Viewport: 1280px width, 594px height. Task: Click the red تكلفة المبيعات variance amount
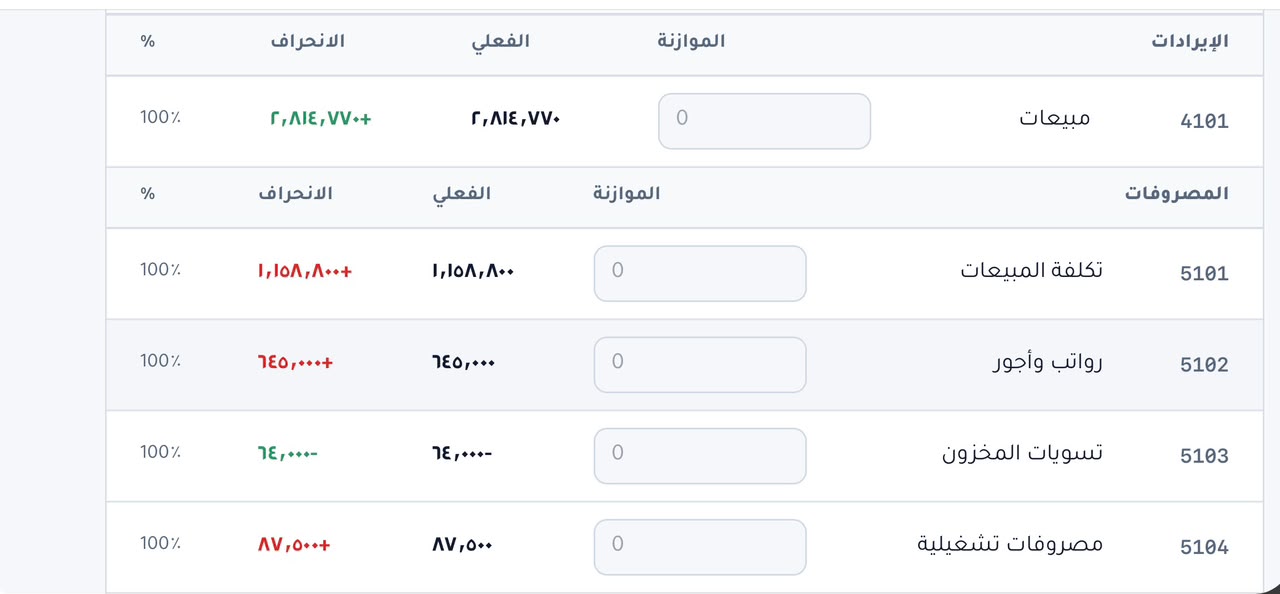click(x=305, y=271)
